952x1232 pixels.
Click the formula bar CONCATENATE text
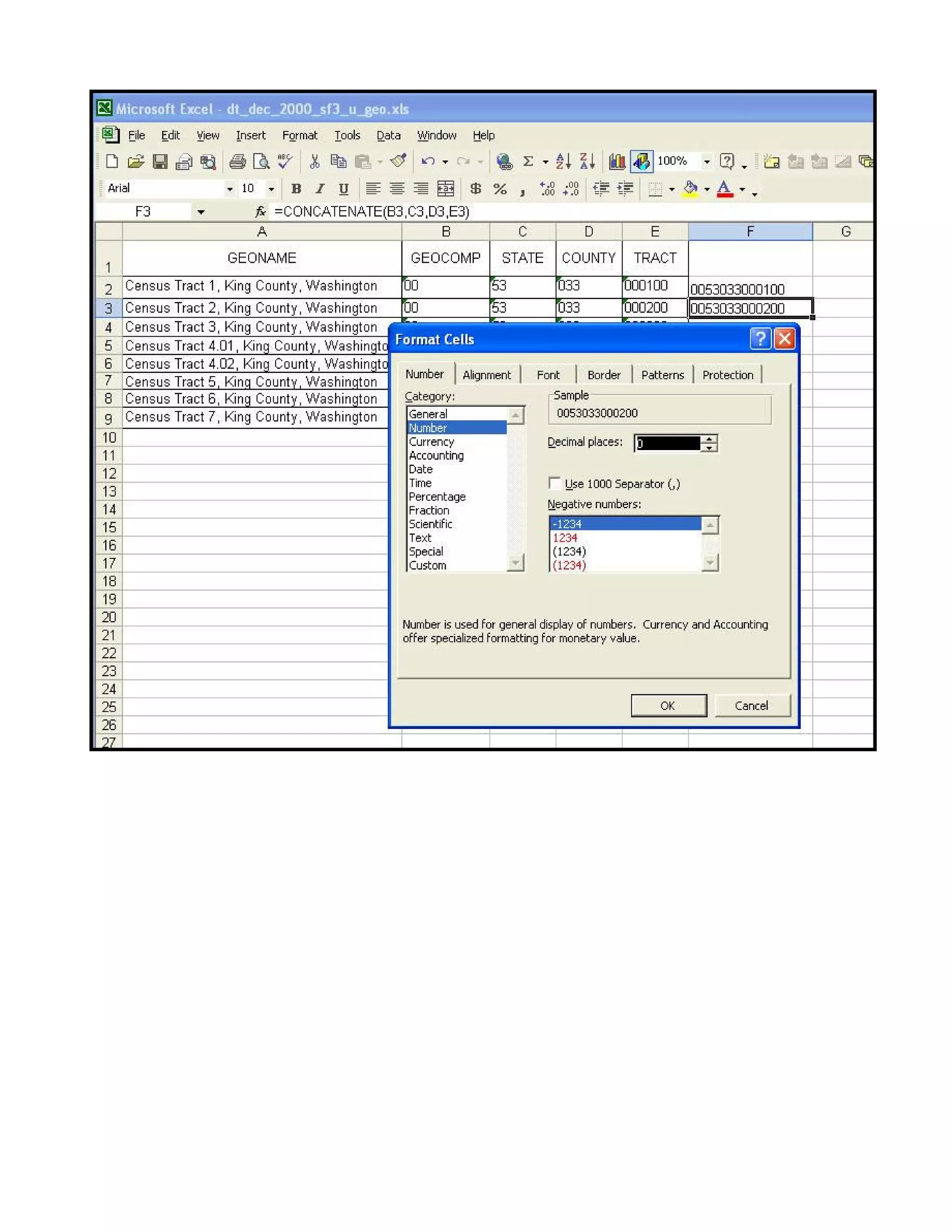(372, 212)
